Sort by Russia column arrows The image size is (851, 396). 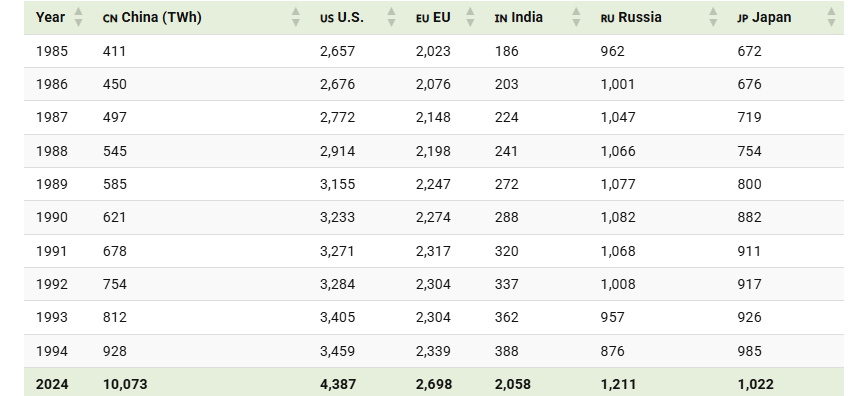pyautogui.click(x=713, y=17)
